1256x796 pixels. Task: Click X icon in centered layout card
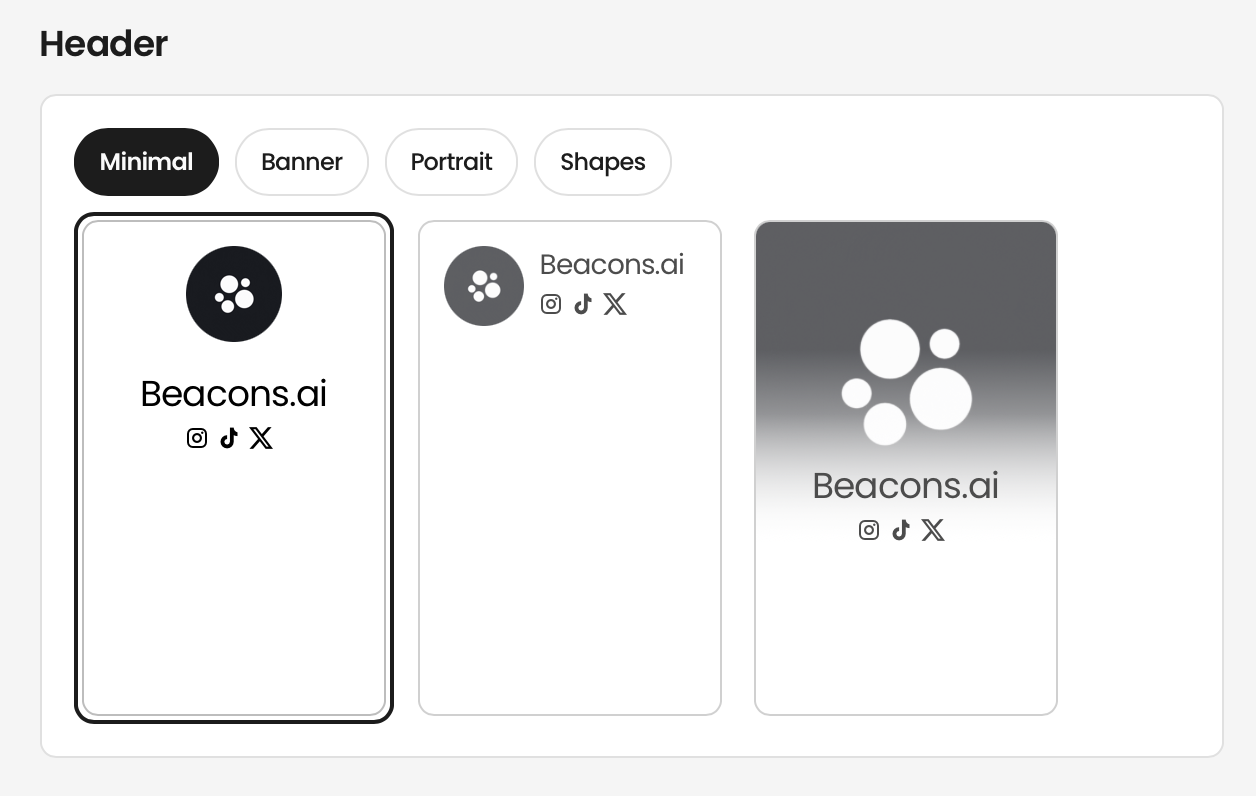[261, 438]
